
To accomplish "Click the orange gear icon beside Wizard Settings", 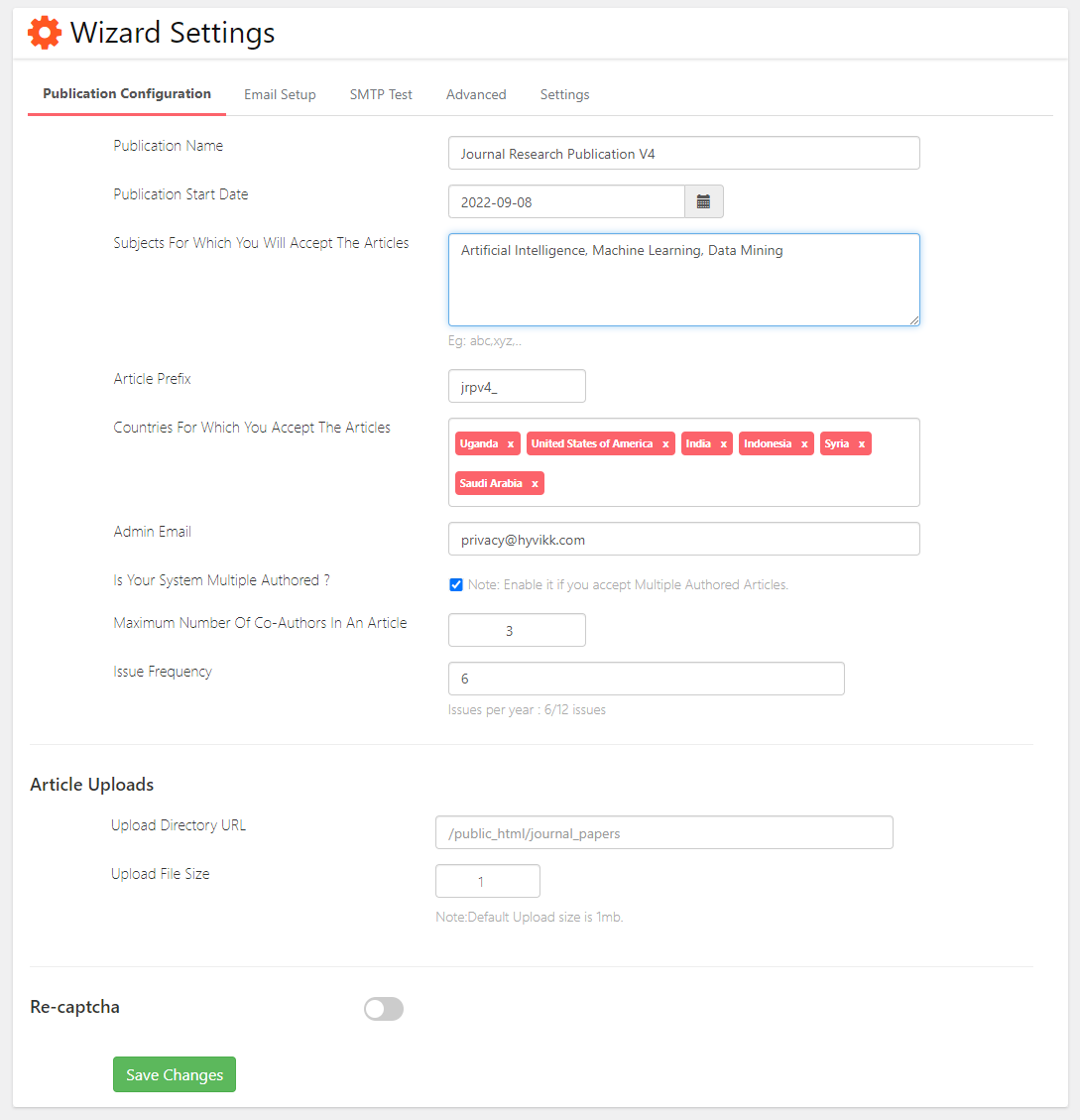I will click(45, 34).
